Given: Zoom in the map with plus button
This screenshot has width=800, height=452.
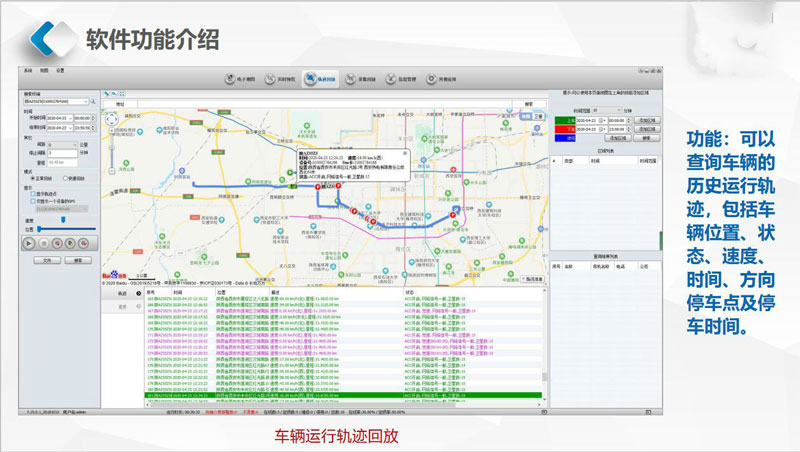Looking at the screenshot, I should coord(112,131).
